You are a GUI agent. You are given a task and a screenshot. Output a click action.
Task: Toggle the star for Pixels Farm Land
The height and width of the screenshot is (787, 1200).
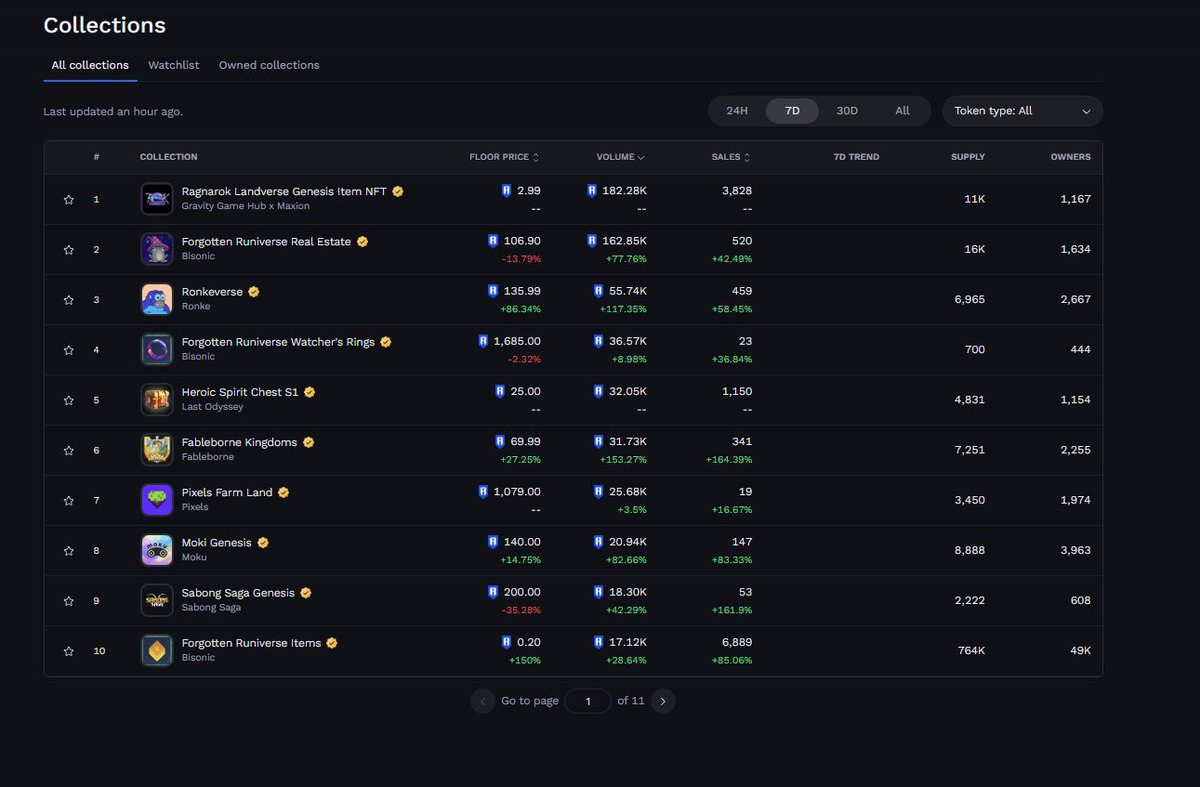coord(69,501)
